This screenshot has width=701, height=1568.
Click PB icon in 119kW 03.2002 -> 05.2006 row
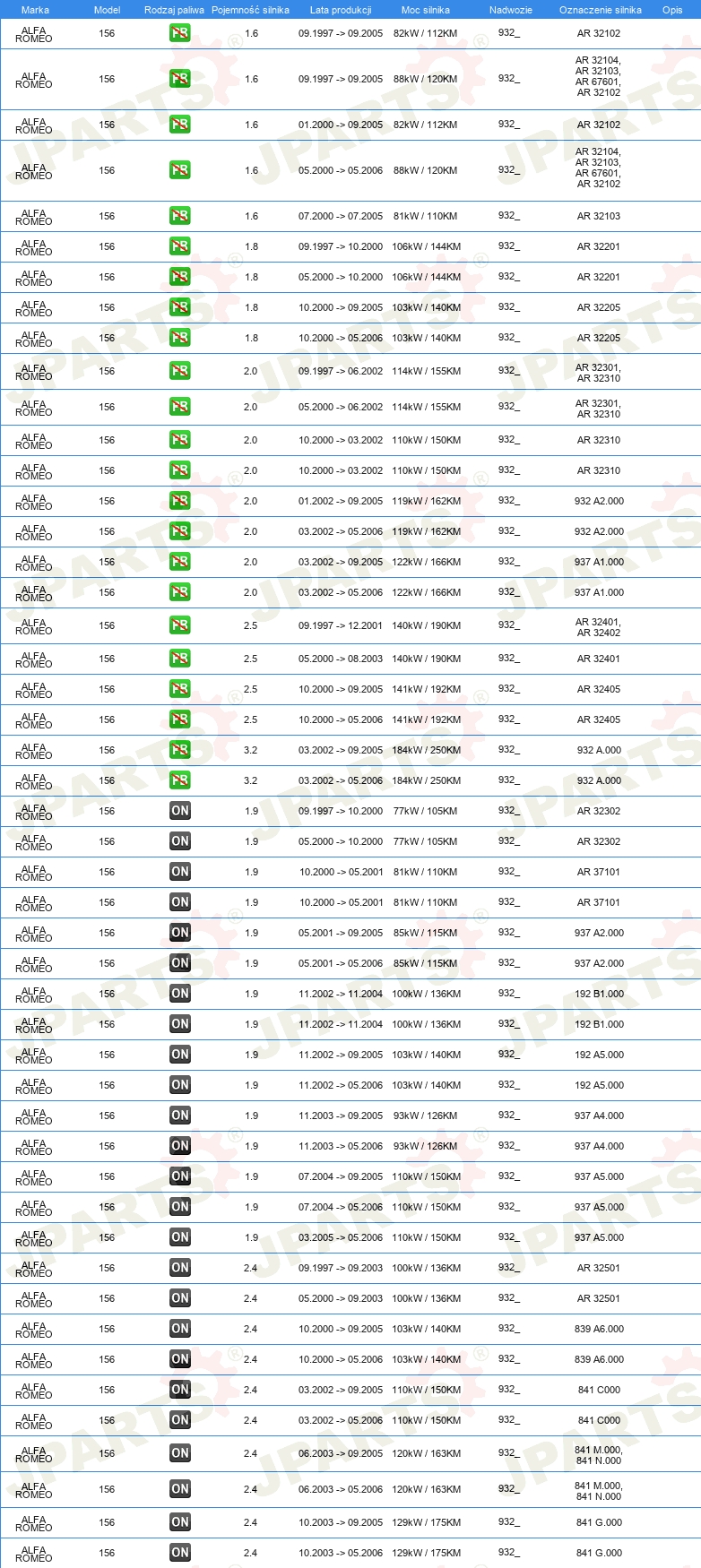point(180,531)
